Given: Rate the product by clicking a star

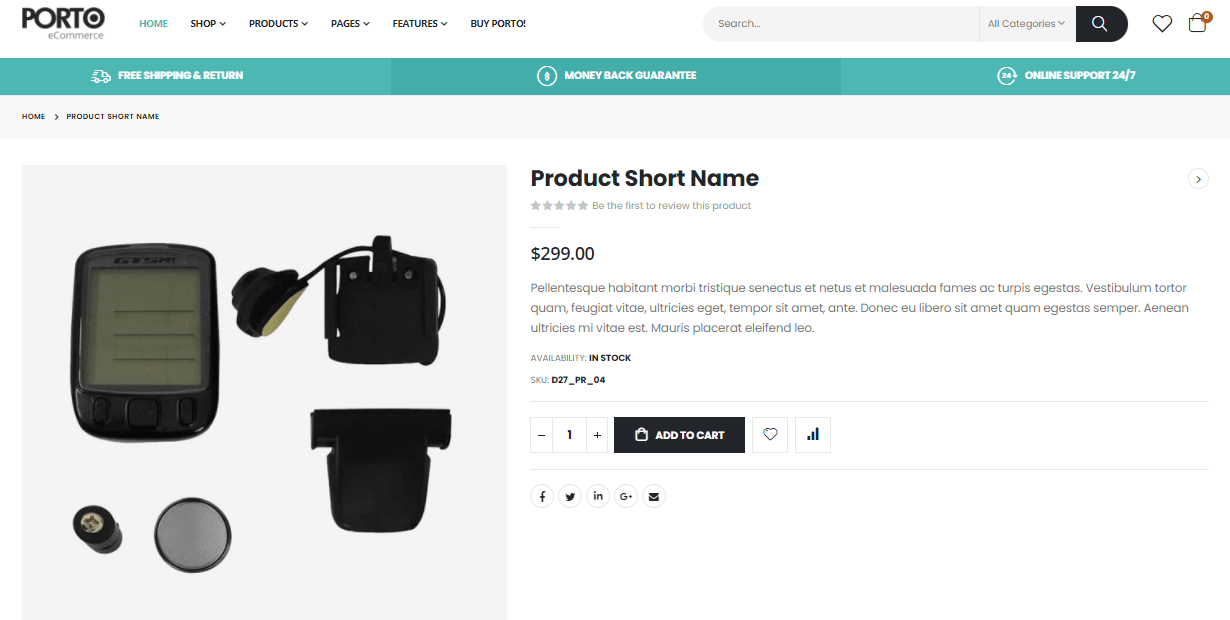Looking at the screenshot, I should pos(559,204).
